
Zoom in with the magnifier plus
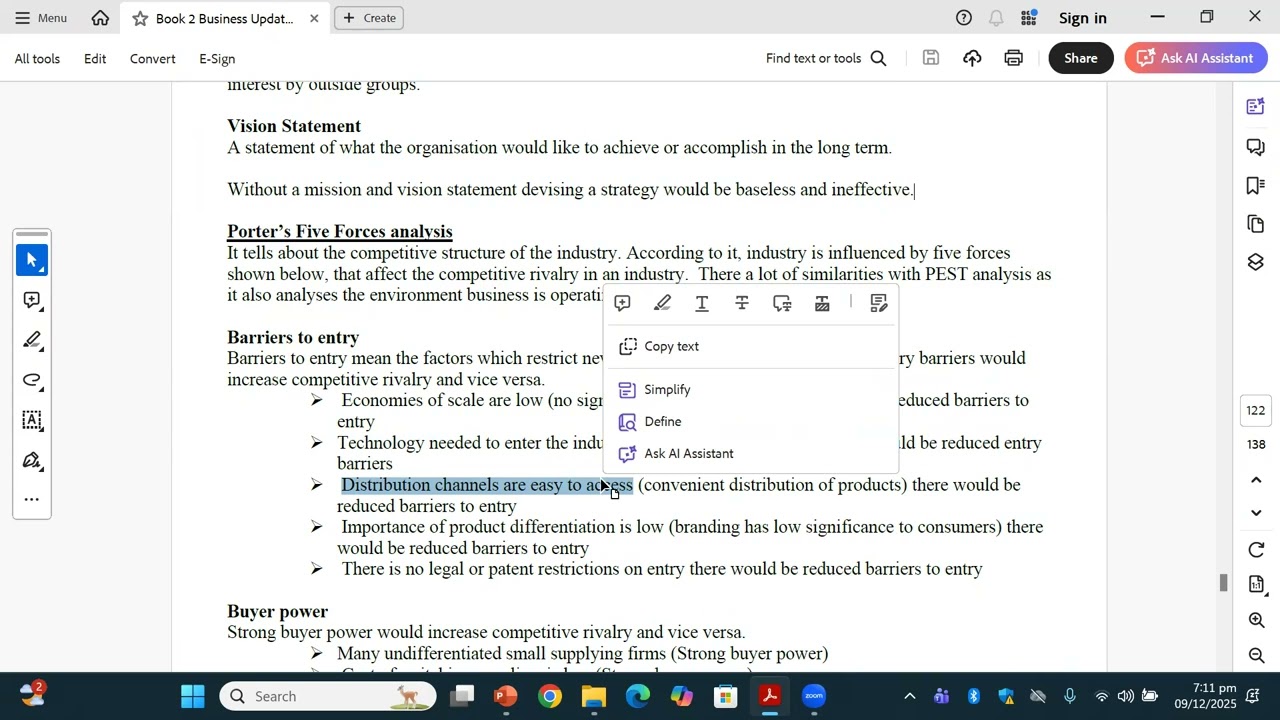pyautogui.click(x=1257, y=620)
